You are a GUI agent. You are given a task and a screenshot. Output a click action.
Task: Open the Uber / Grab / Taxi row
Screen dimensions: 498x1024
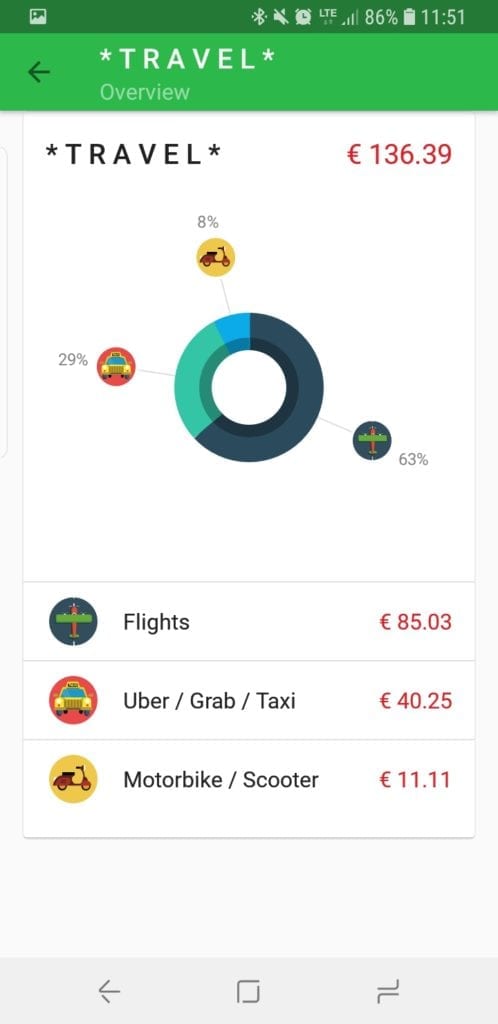coord(249,700)
